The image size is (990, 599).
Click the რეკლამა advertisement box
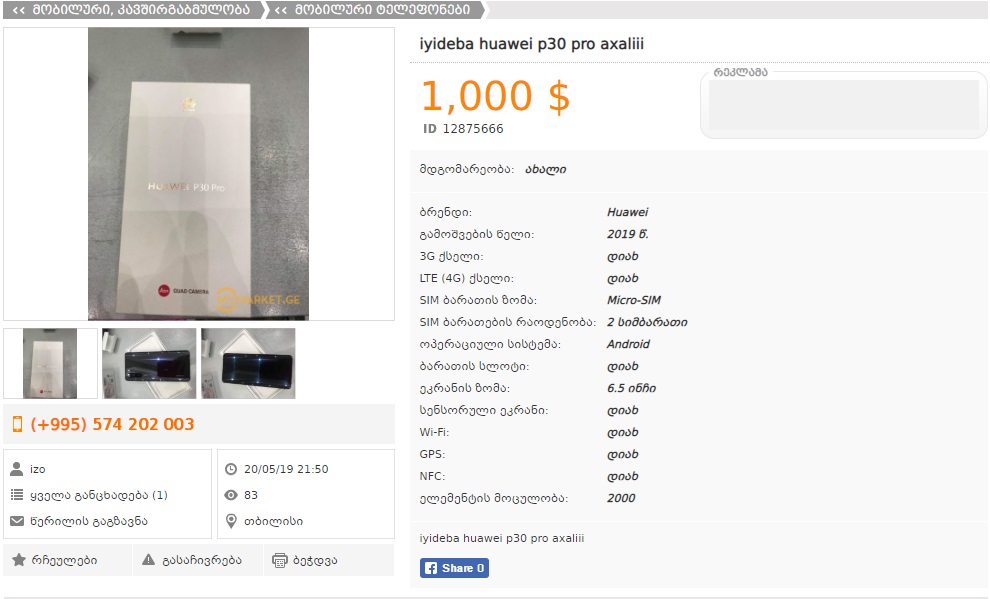pyautogui.click(x=844, y=105)
